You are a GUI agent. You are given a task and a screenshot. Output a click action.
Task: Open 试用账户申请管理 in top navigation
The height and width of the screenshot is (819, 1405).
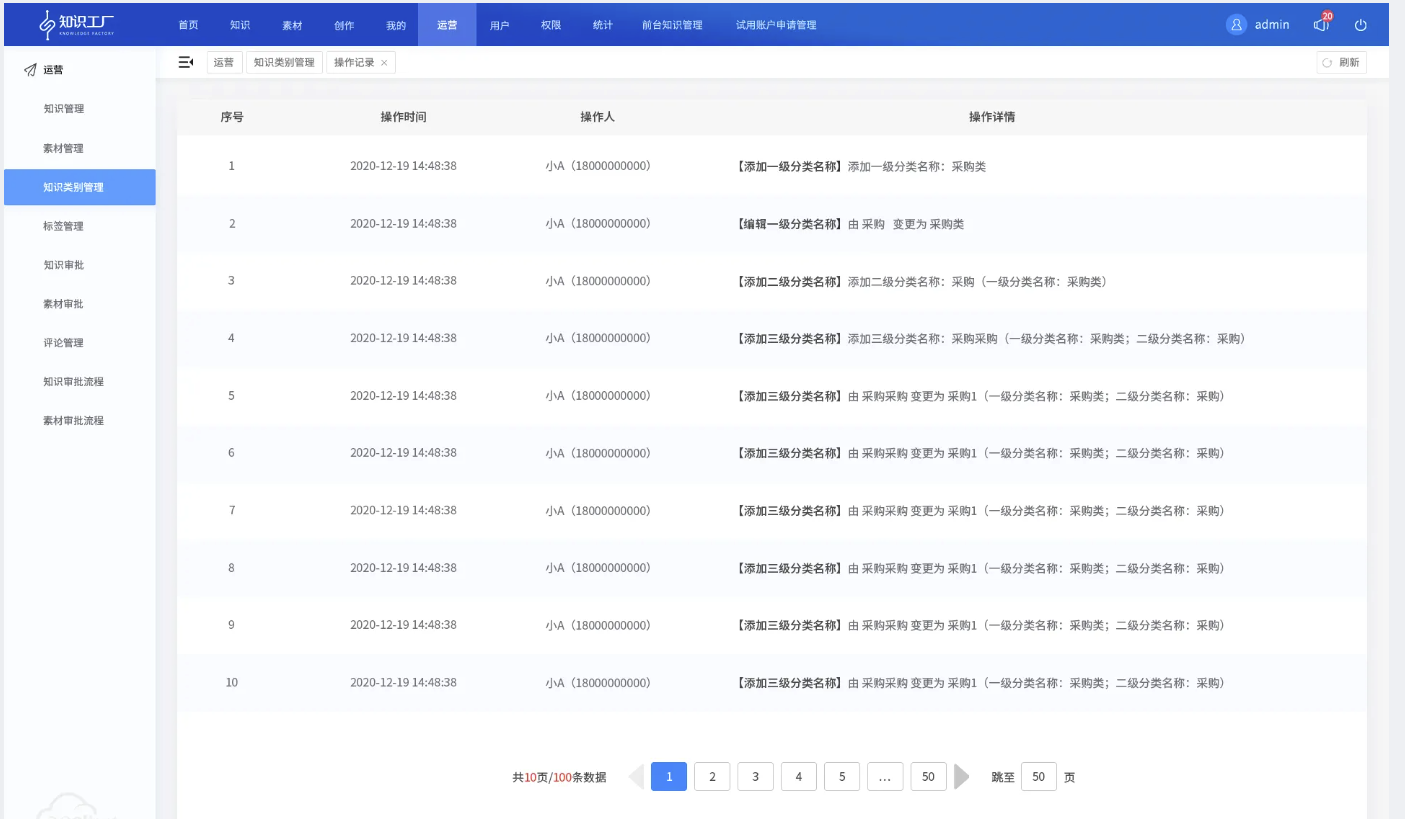pyautogui.click(x=776, y=25)
